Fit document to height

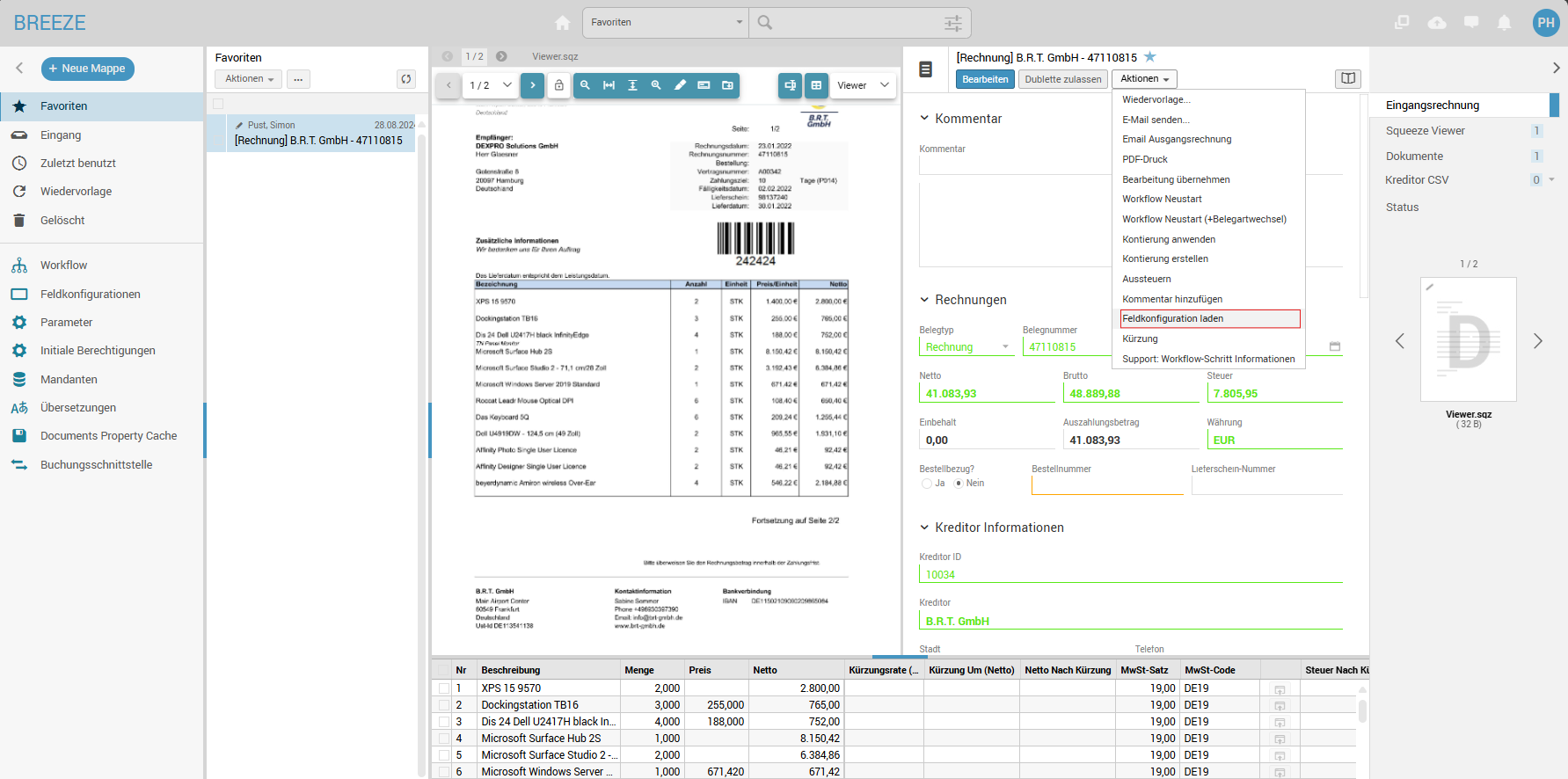632,85
